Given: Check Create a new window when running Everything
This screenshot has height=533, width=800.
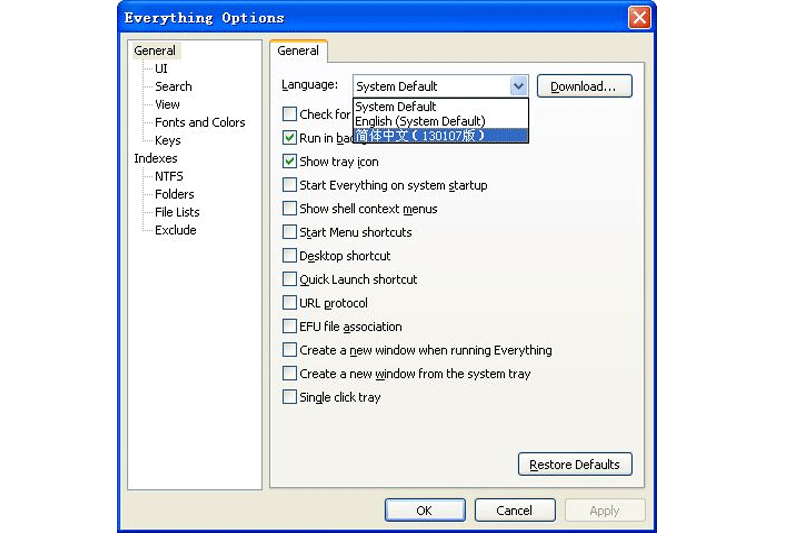Looking at the screenshot, I should [x=289, y=349].
